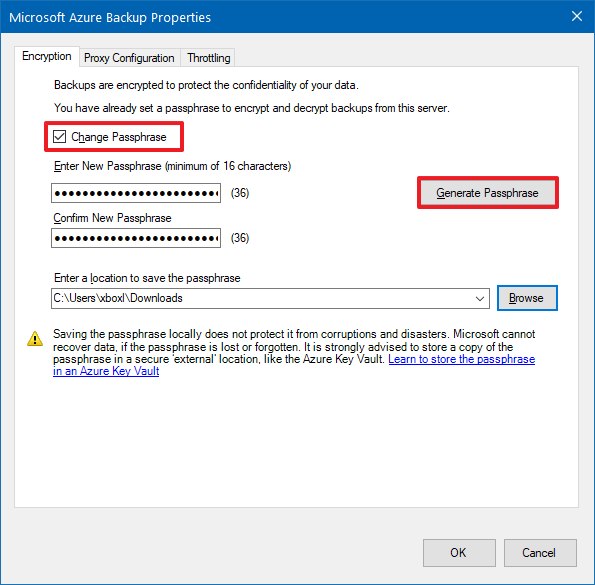Screen dimensions: 595x585
Task: Switch to the Encryption tab
Action: click(47, 56)
